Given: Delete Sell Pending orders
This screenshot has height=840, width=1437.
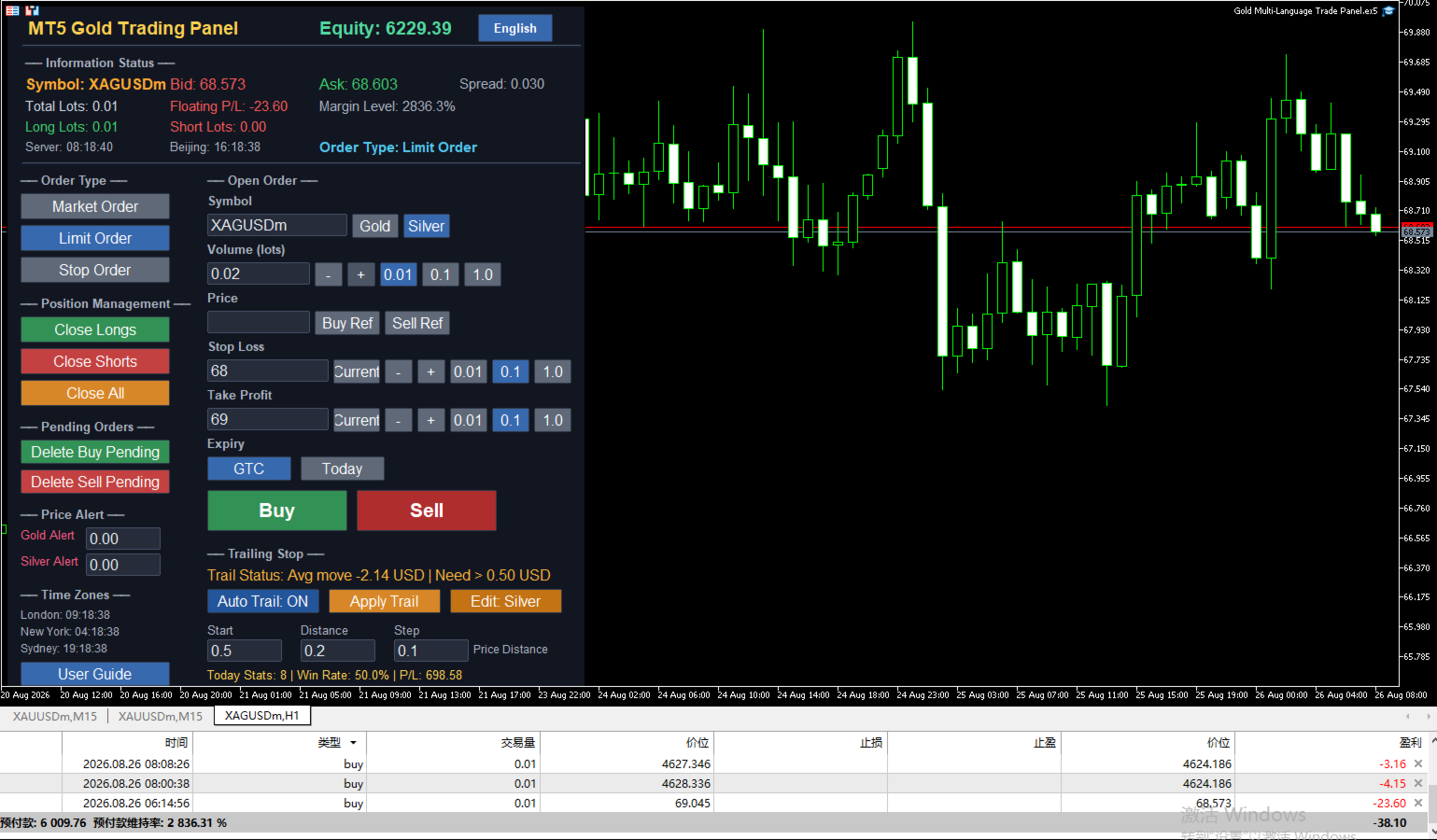Looking at the screenshot, I should [x=95, y=482].
